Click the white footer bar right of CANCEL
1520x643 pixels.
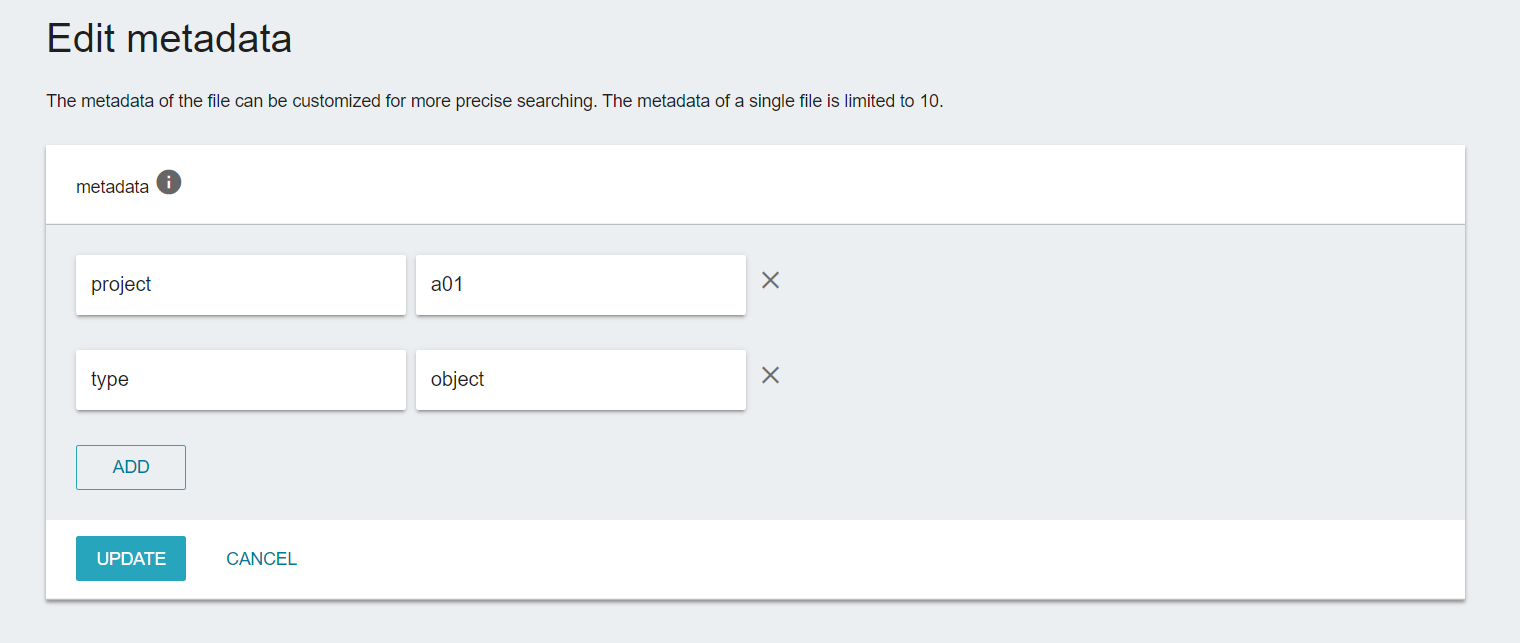point(850,559)
